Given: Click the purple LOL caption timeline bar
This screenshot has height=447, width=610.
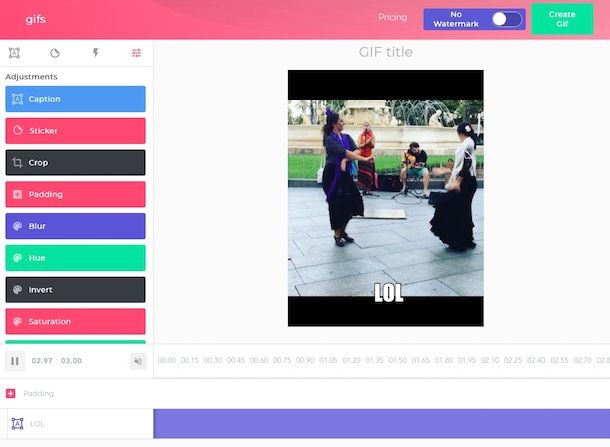Looking at the screenshot, I should pos(382,424).
